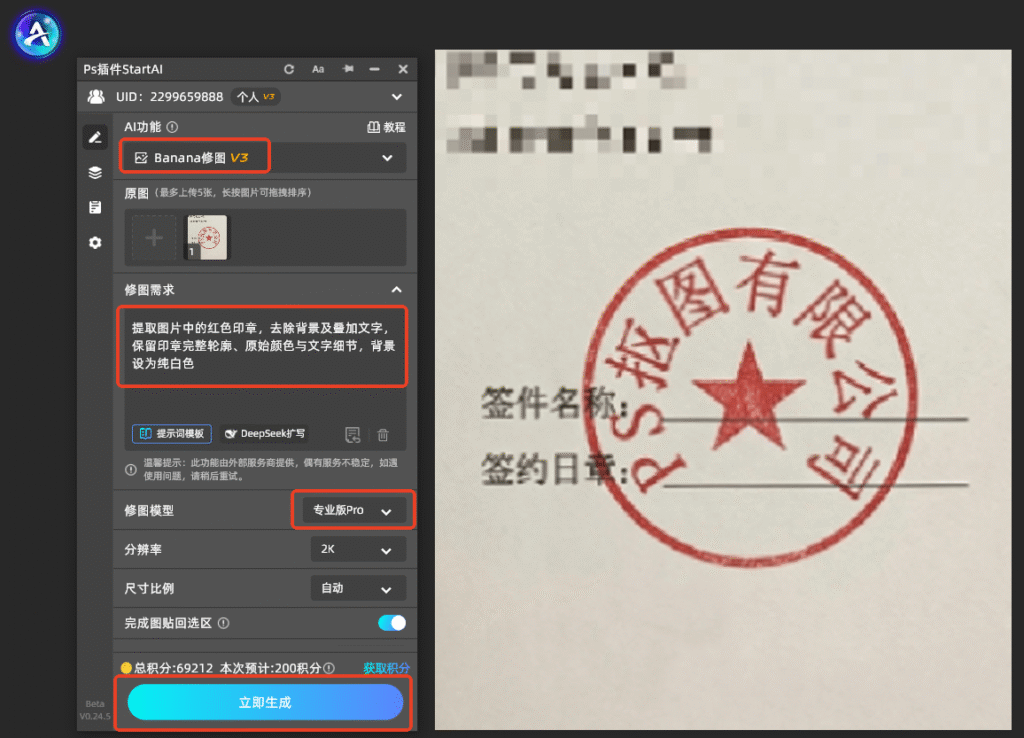Viewport: 1024px width, 738px height.
Task: Click the DeepSeek扩写 expand button
Action: click(x=264, y=434)
